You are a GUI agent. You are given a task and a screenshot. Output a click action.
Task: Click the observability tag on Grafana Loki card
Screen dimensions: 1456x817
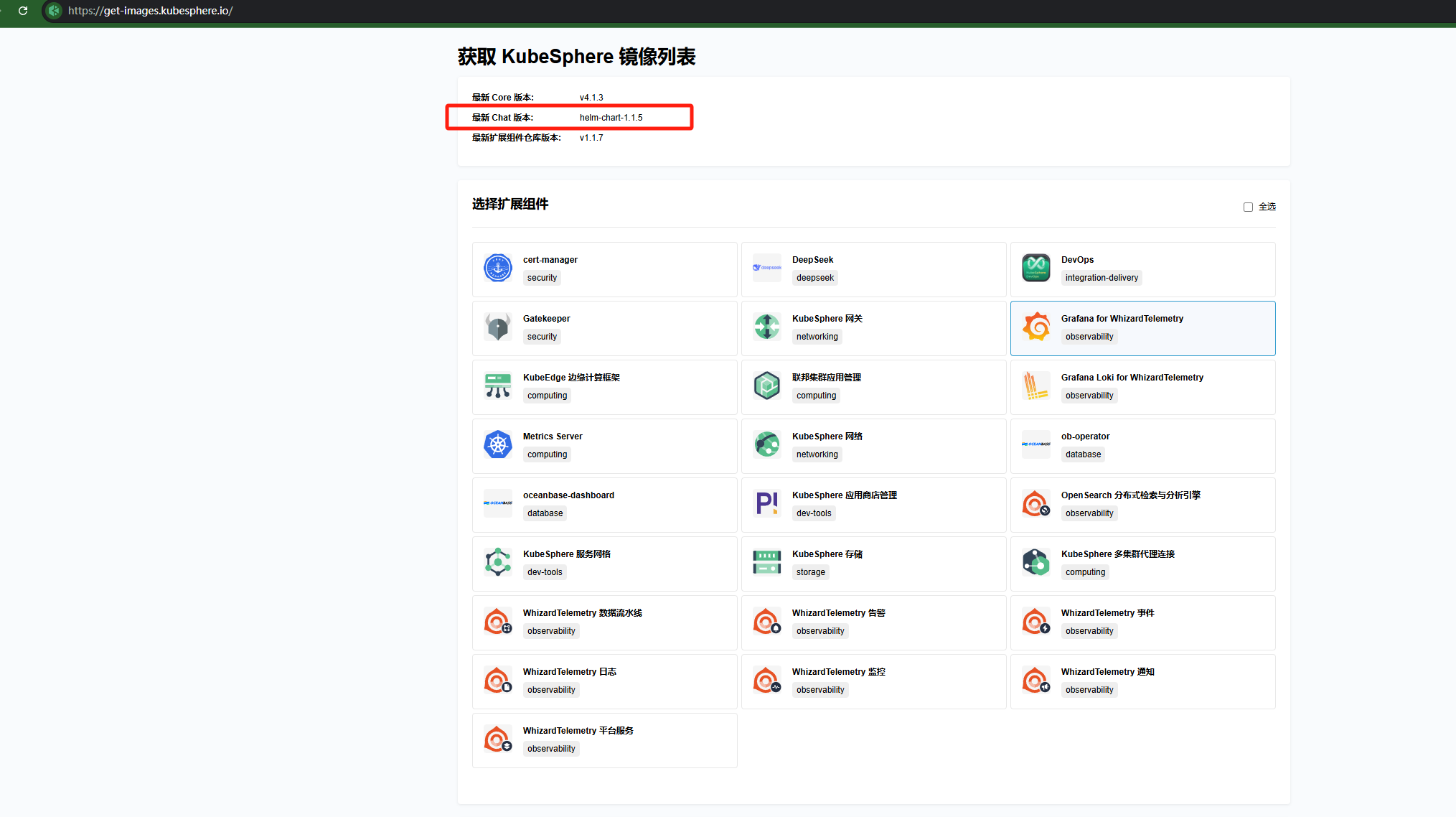[1089, 395]
